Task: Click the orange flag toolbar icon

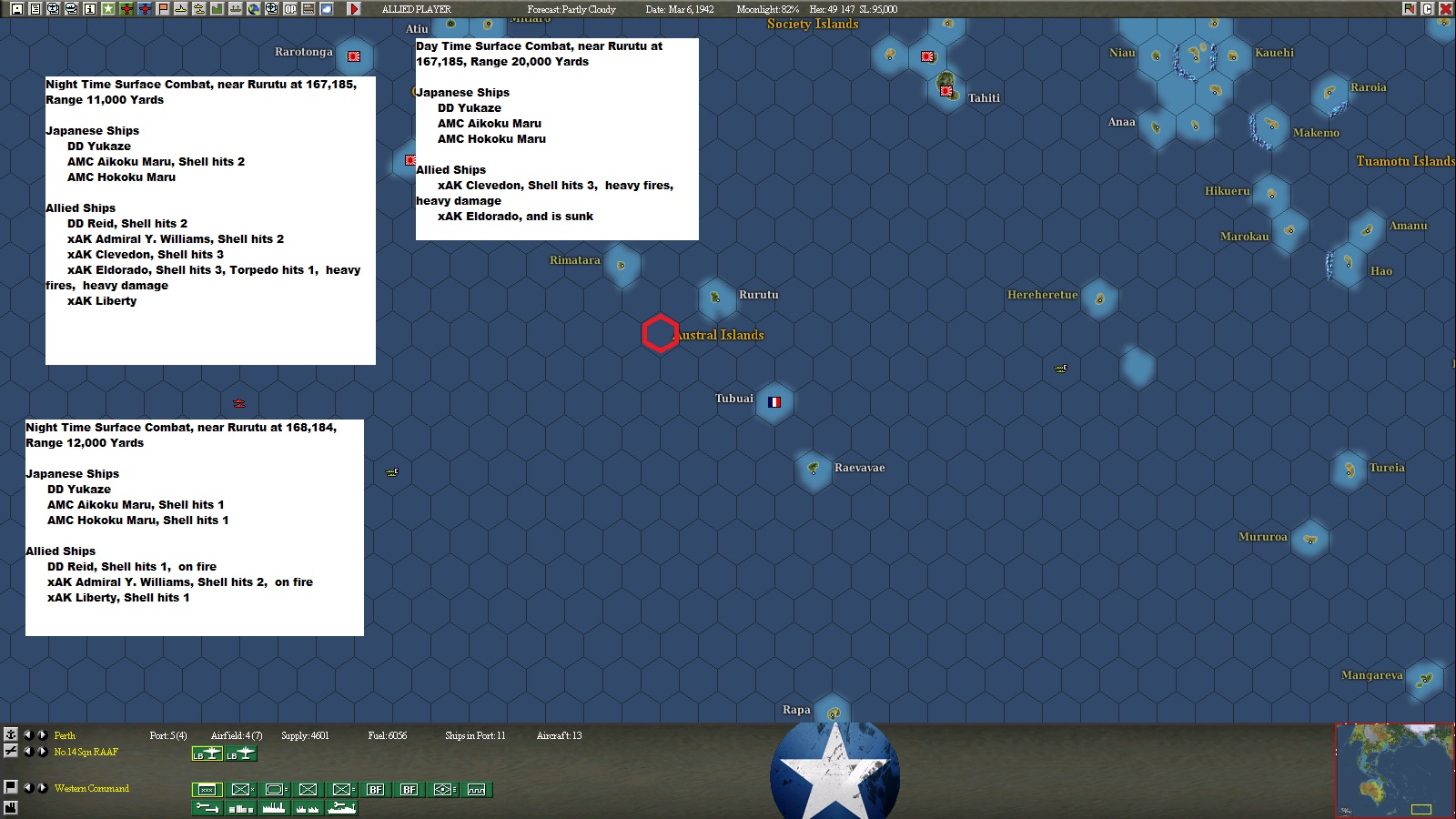Action: pos(162,9)
